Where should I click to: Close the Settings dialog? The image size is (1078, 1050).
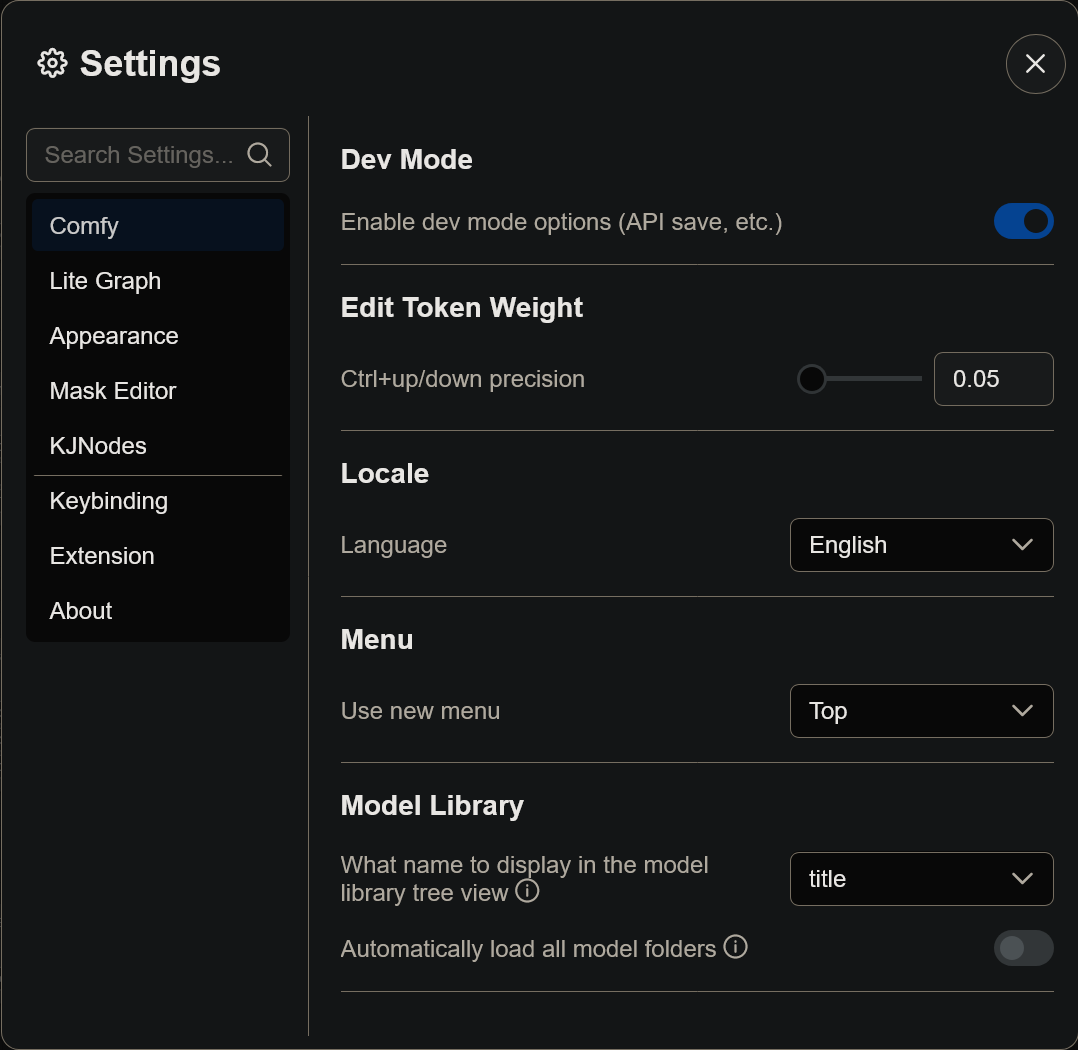1035,64
